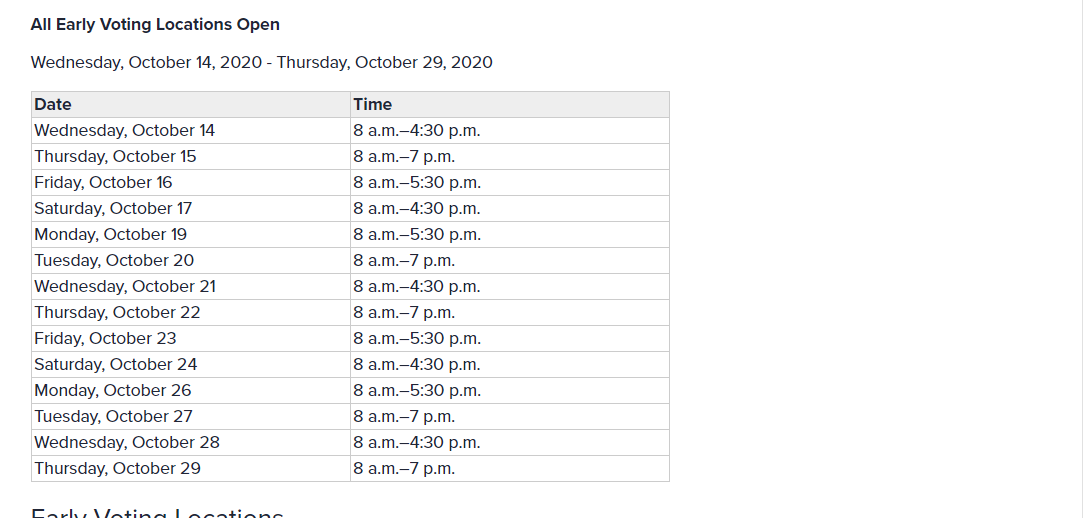Click the Thursday, October 29 date cell
Screen dimensions: 1083x518
(x=191, y=469)
